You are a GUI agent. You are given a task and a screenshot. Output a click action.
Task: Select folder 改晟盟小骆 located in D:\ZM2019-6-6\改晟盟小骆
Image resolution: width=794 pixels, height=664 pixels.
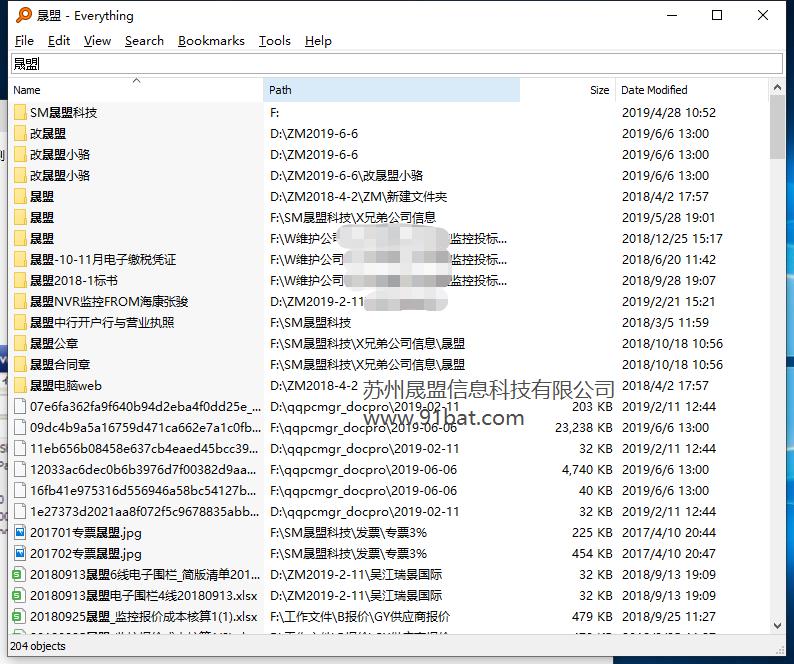(60, 176)
